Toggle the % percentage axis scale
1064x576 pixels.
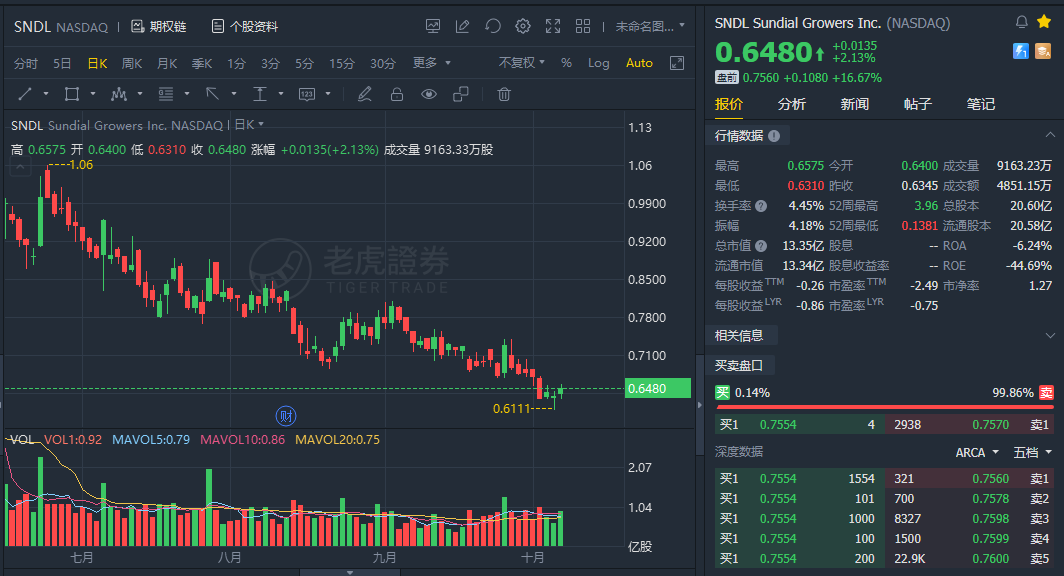tap(566, 63)
